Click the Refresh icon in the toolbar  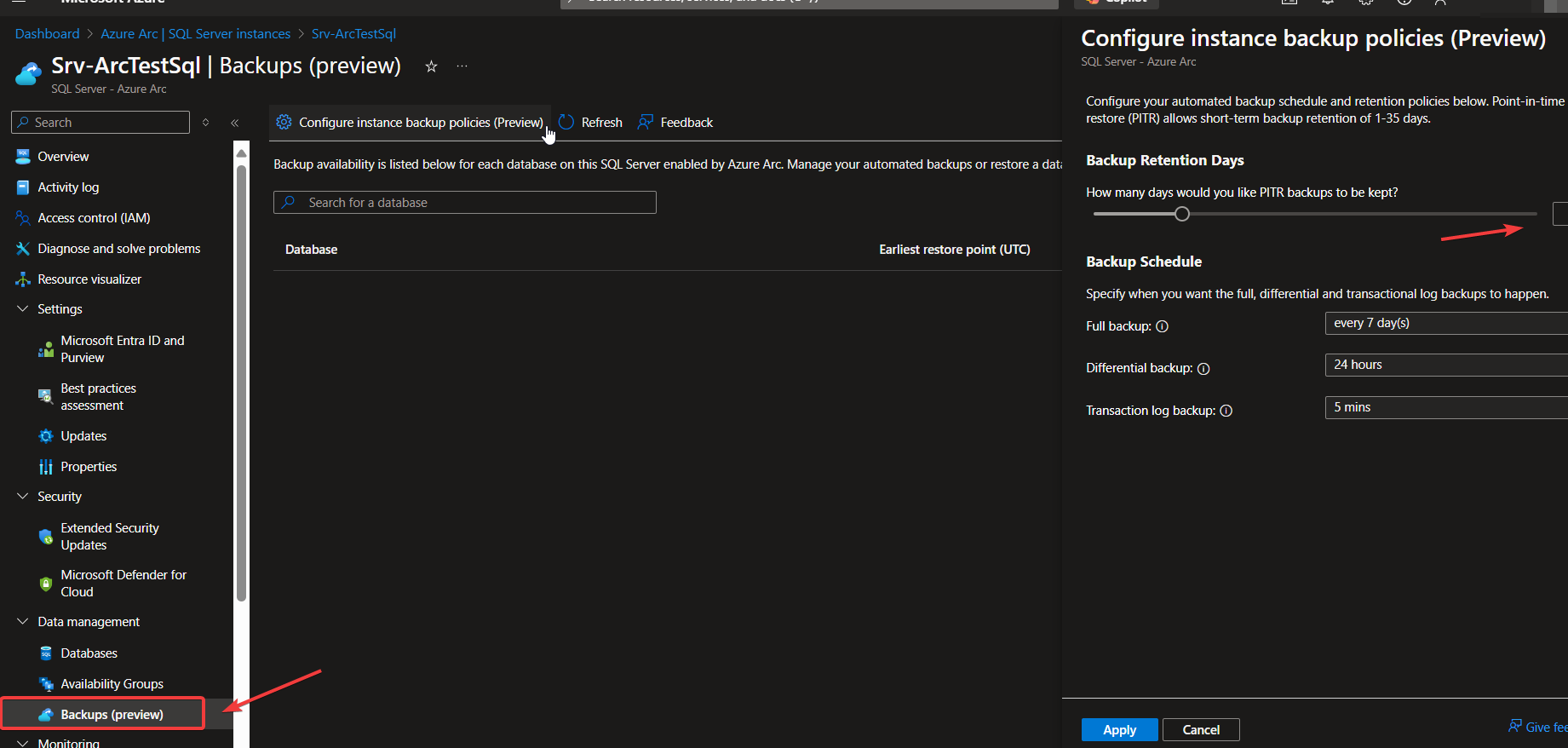(x=566, y=123)
